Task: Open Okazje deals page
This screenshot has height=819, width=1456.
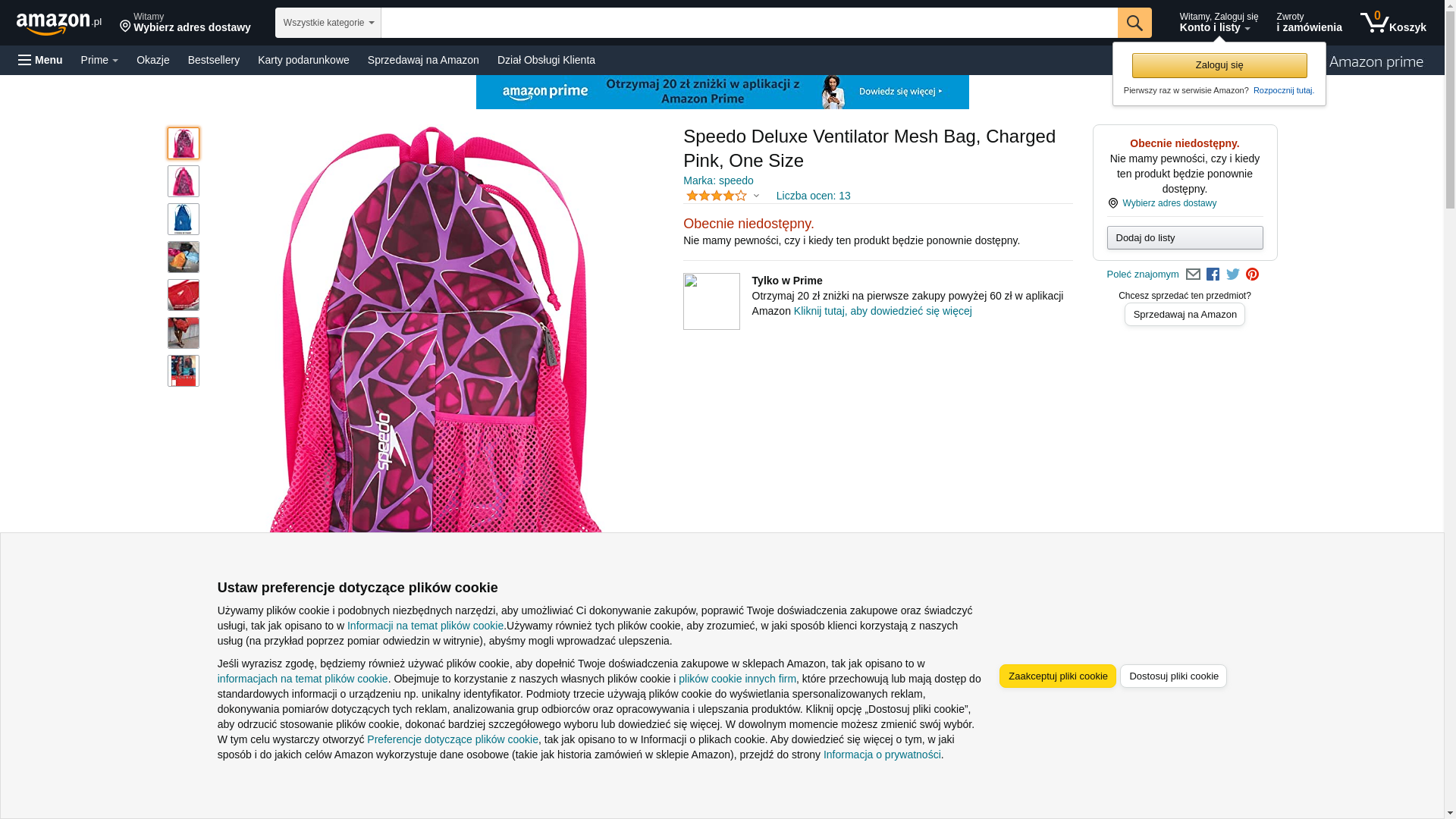Action: tap(153, 60)
